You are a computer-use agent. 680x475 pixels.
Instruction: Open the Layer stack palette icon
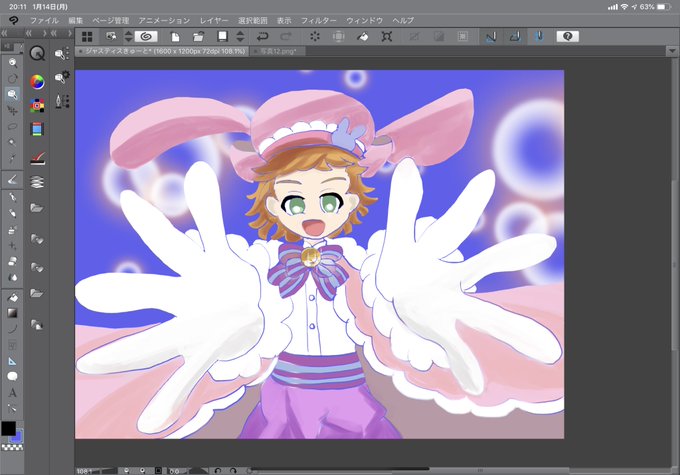37,182
